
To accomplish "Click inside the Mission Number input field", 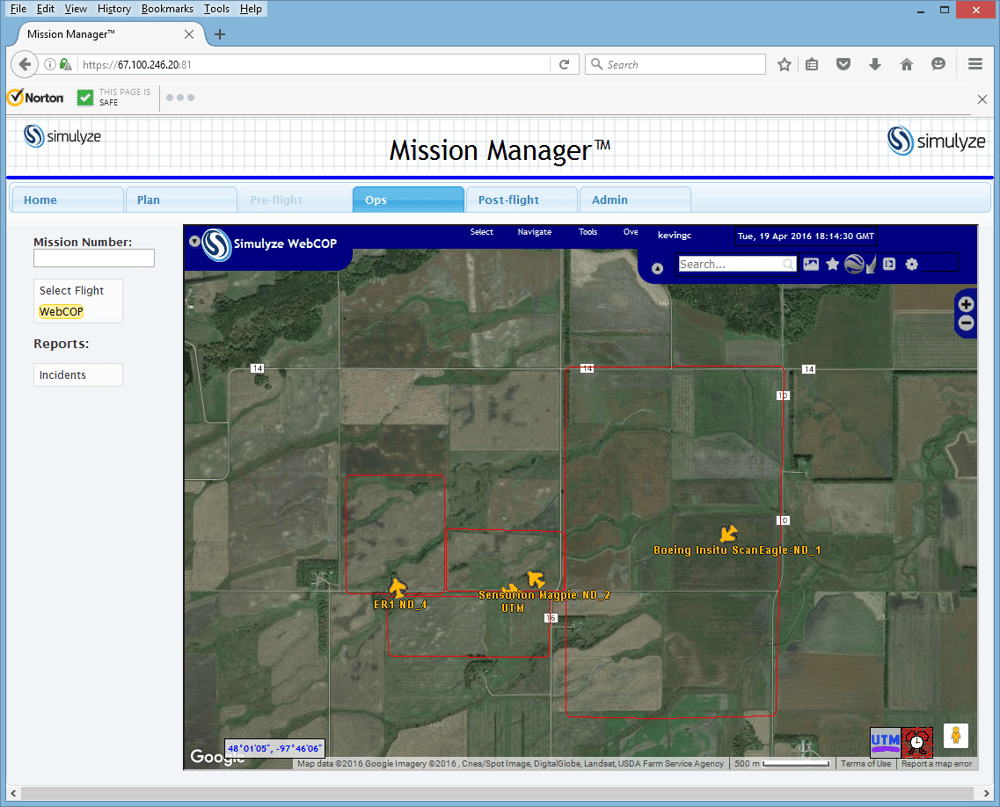I will pyautogui.click(x=93, y=258).
